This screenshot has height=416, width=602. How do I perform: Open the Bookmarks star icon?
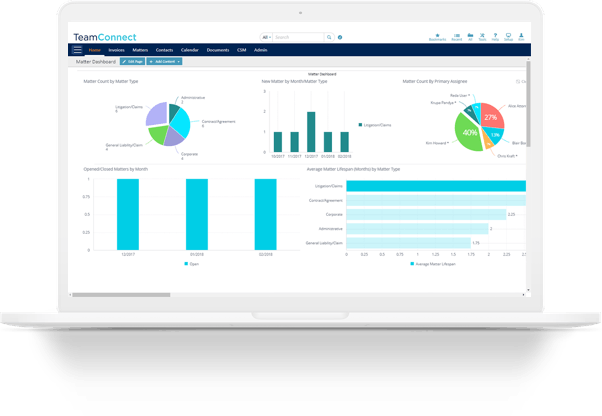(437, 37)
